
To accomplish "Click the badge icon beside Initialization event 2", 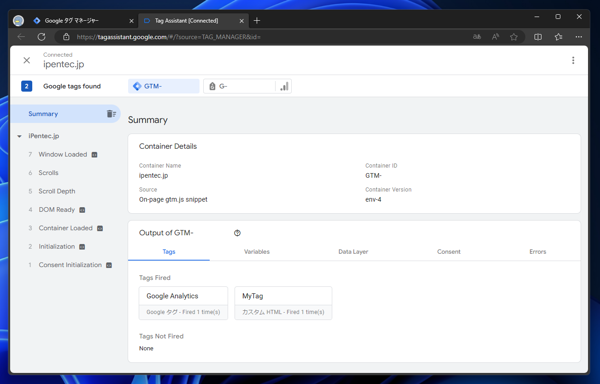I will (82, 247).
